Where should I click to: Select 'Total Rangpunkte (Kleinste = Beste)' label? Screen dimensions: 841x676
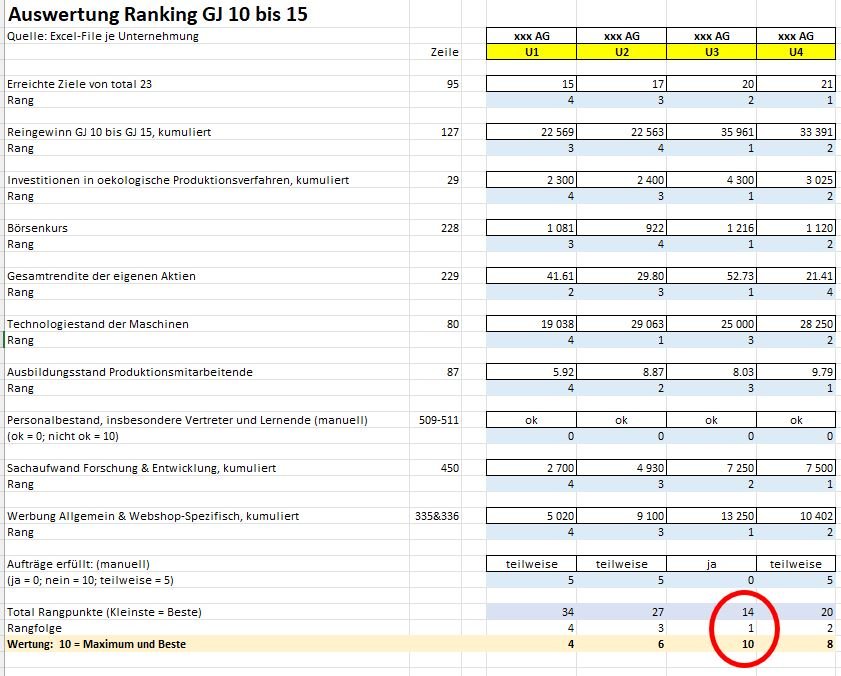tap(104, 612)
